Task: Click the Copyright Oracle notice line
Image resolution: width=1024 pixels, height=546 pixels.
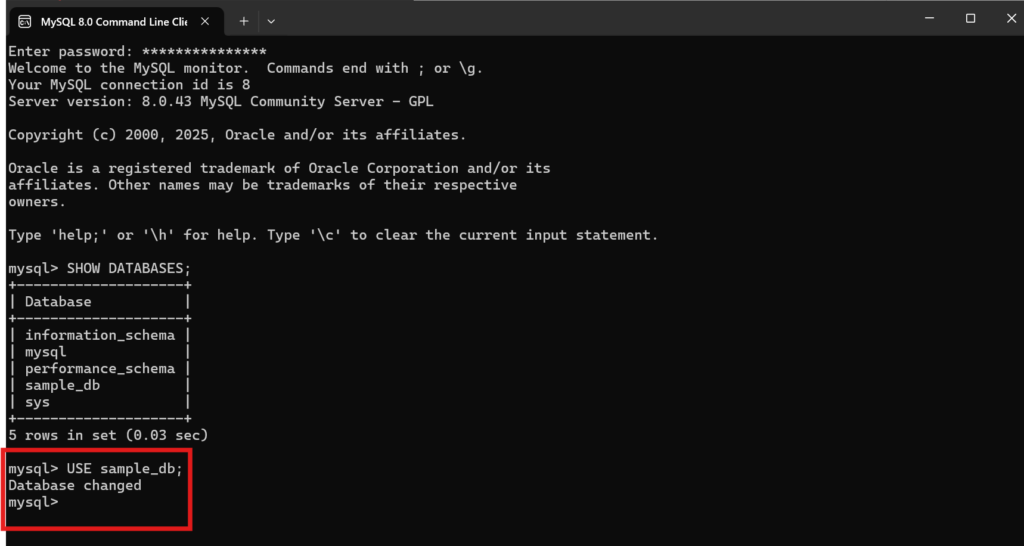Action: tap(237, 134)
